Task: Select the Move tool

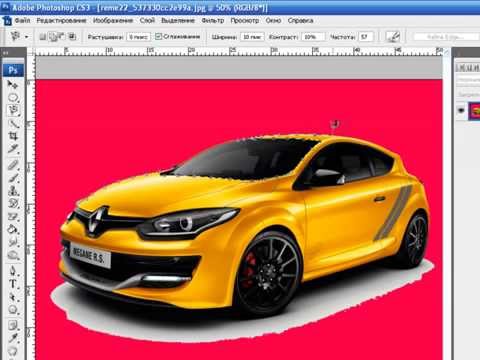Action: pyautogui.click(x=13, y=85)
